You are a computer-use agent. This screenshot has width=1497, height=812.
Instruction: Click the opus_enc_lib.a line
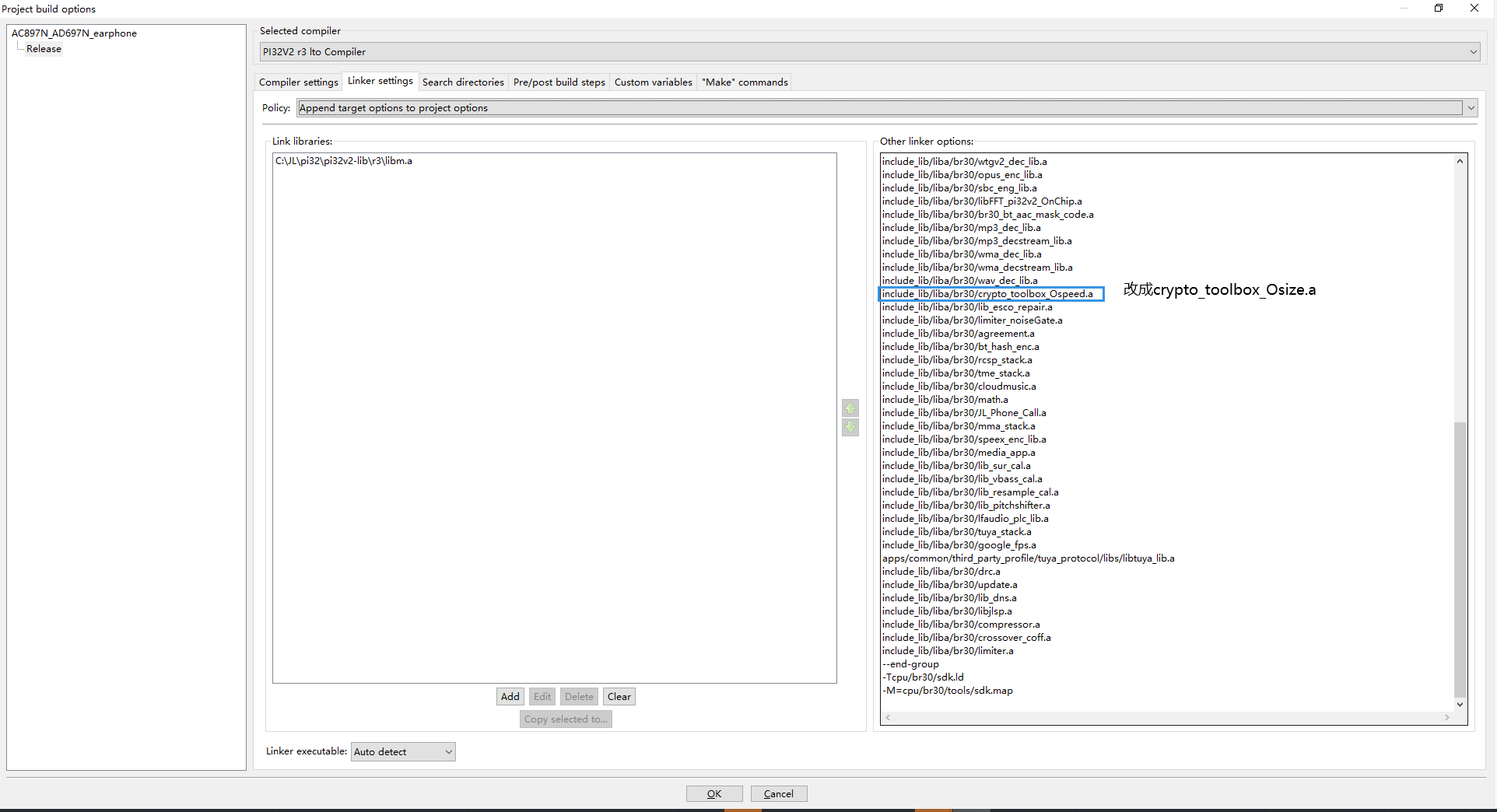pos(962,175)
